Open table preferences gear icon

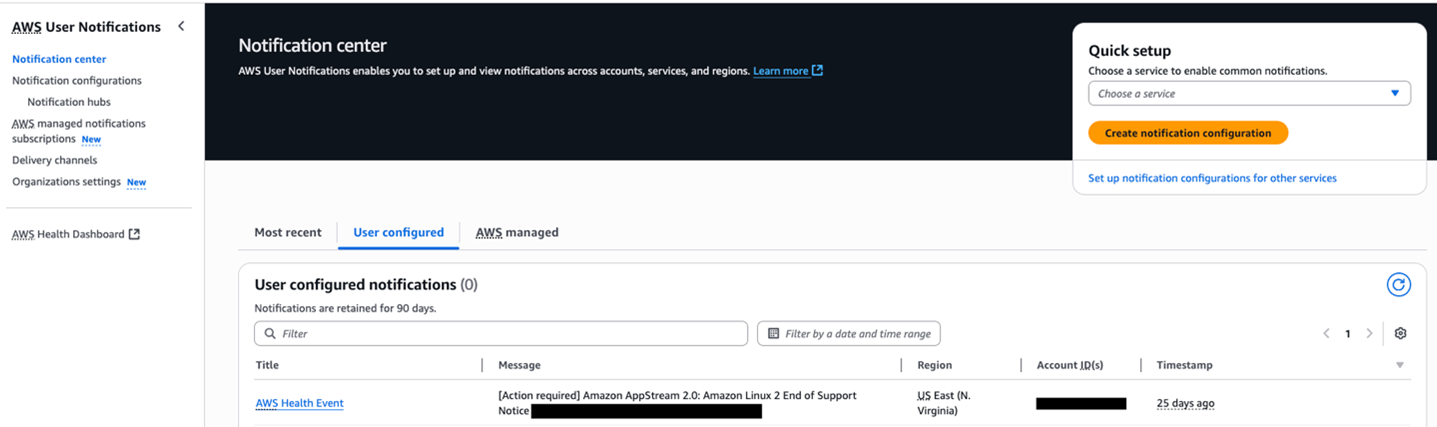[1400, 333]
